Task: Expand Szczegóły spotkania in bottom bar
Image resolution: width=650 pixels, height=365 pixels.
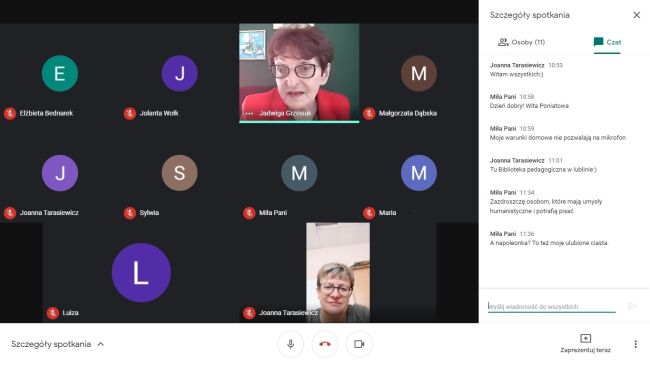Action: pos(58,344)
